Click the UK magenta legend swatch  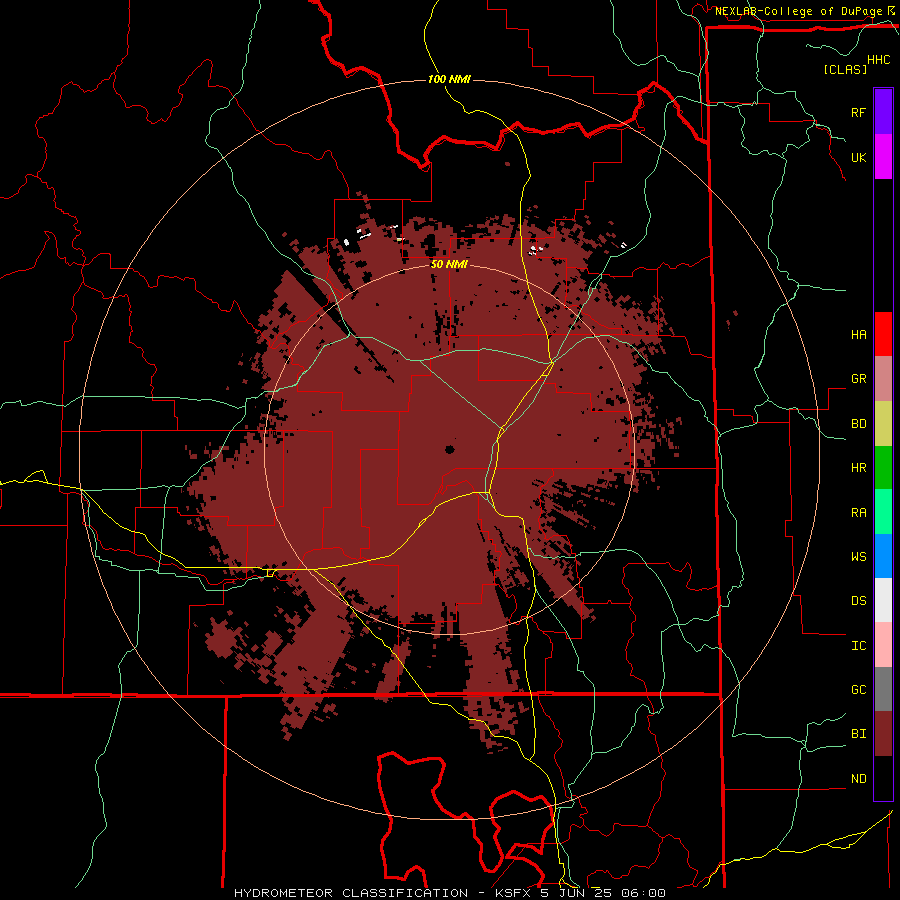883,157
